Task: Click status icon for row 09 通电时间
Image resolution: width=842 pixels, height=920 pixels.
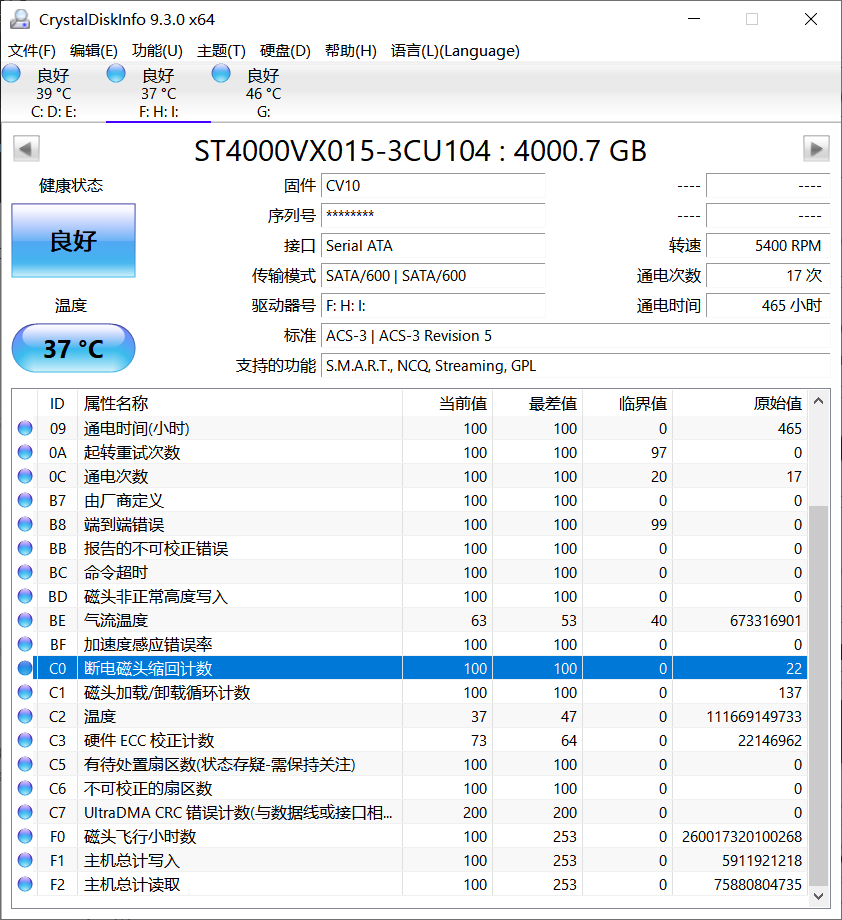Action: (25, 428)
